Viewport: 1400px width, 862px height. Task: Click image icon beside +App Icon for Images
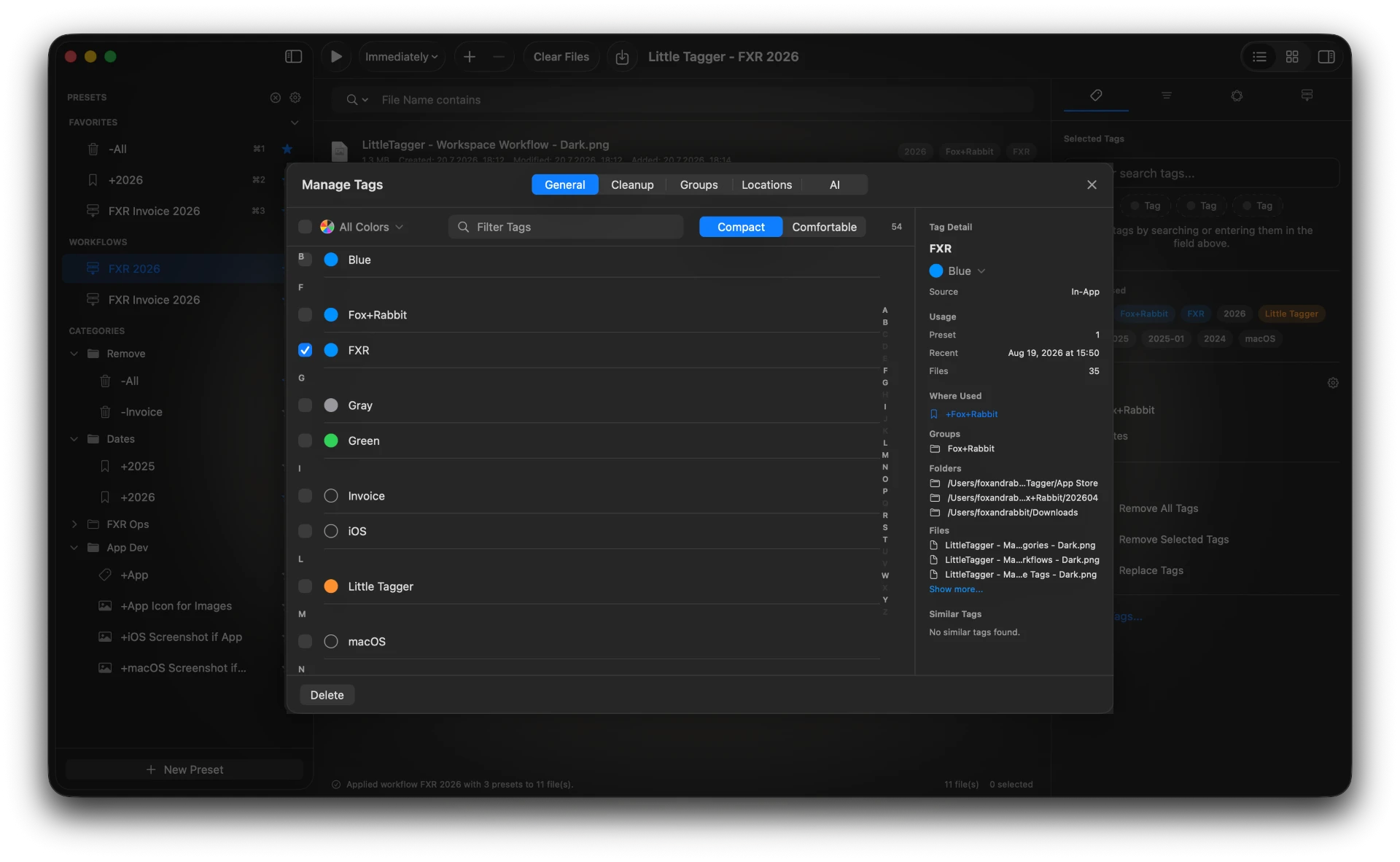point(105,605)
